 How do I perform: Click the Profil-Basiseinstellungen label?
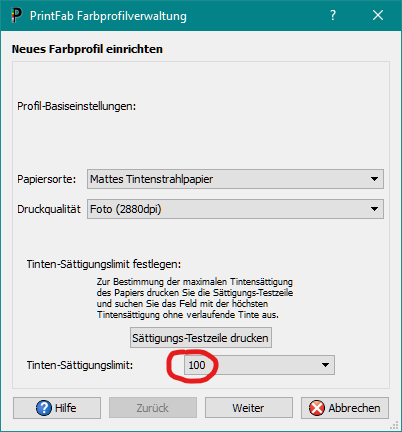coord(77,106)
